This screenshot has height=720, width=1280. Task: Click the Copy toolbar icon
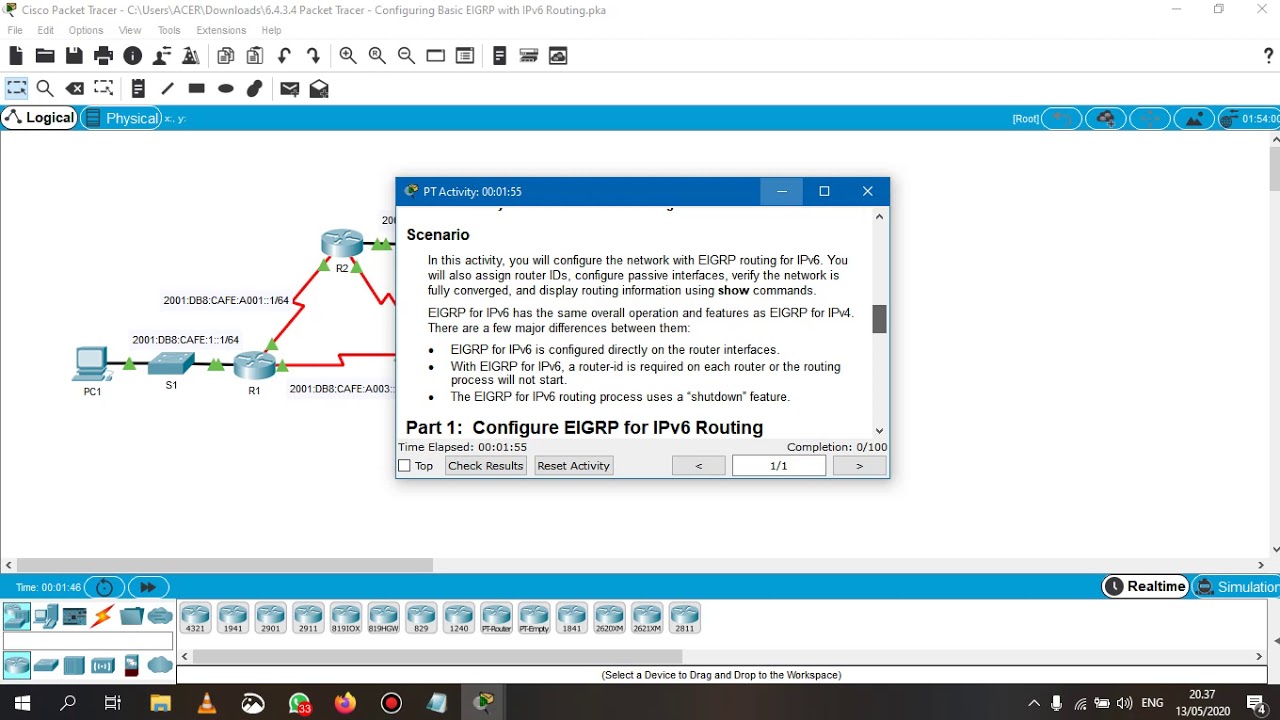click(226, 56)
